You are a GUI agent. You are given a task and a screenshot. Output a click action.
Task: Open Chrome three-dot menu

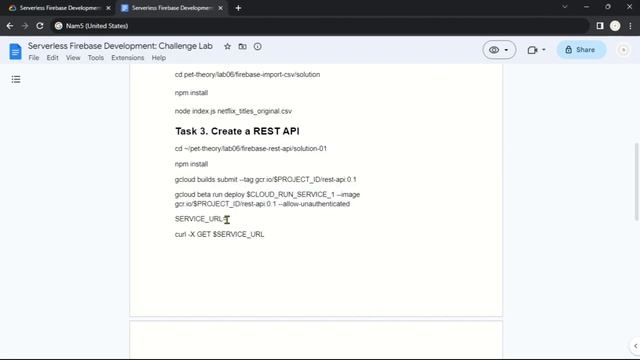tap(630, 26)
